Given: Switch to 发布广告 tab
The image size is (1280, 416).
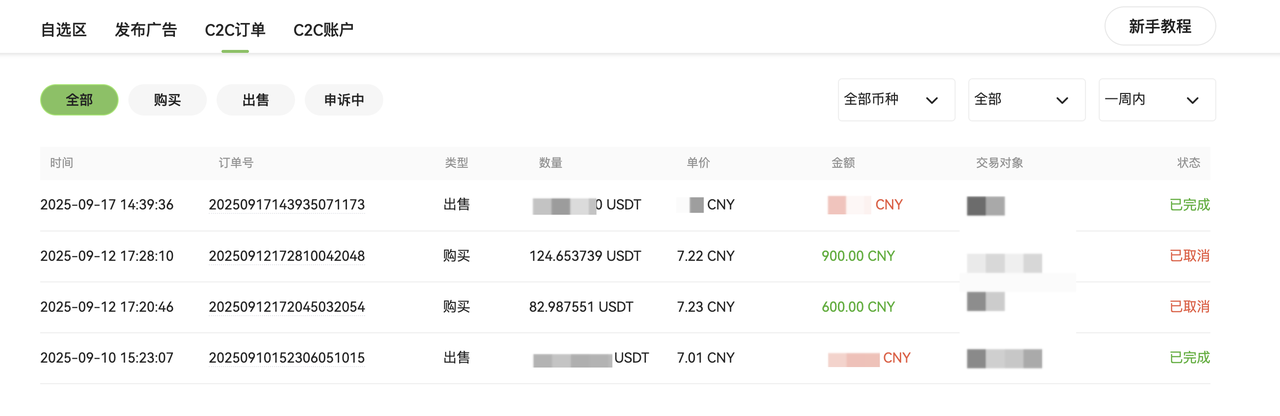Looking at the screenshot, I should [x=146, y=30].
